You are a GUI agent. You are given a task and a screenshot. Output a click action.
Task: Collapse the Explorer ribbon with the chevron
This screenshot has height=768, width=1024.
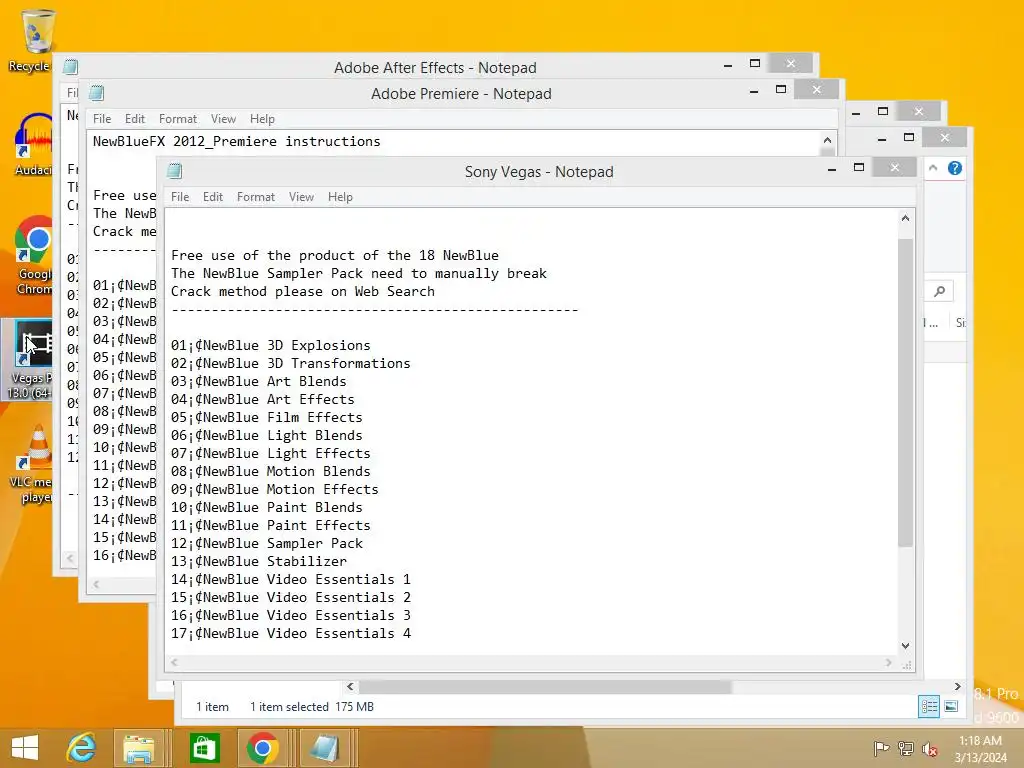coord(933,168)
